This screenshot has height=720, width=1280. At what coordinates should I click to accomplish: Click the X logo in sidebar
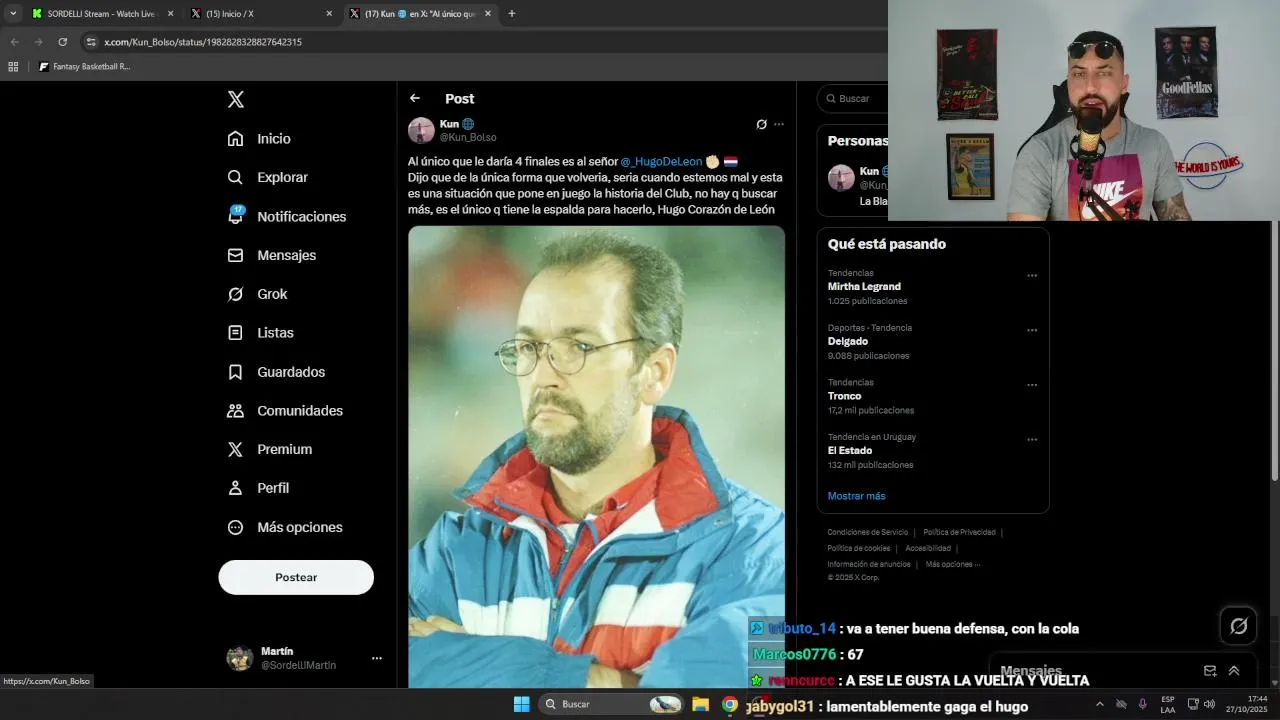coord(236,99)
